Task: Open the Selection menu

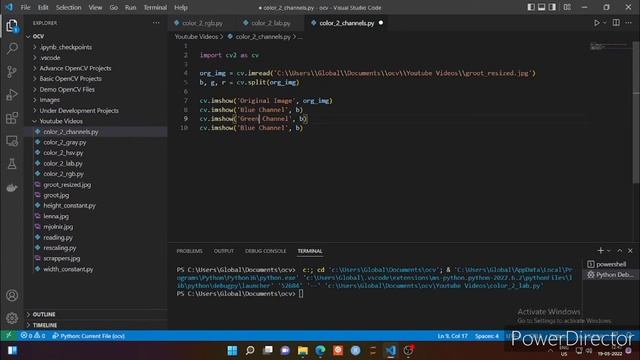Action: pos(69,7)
